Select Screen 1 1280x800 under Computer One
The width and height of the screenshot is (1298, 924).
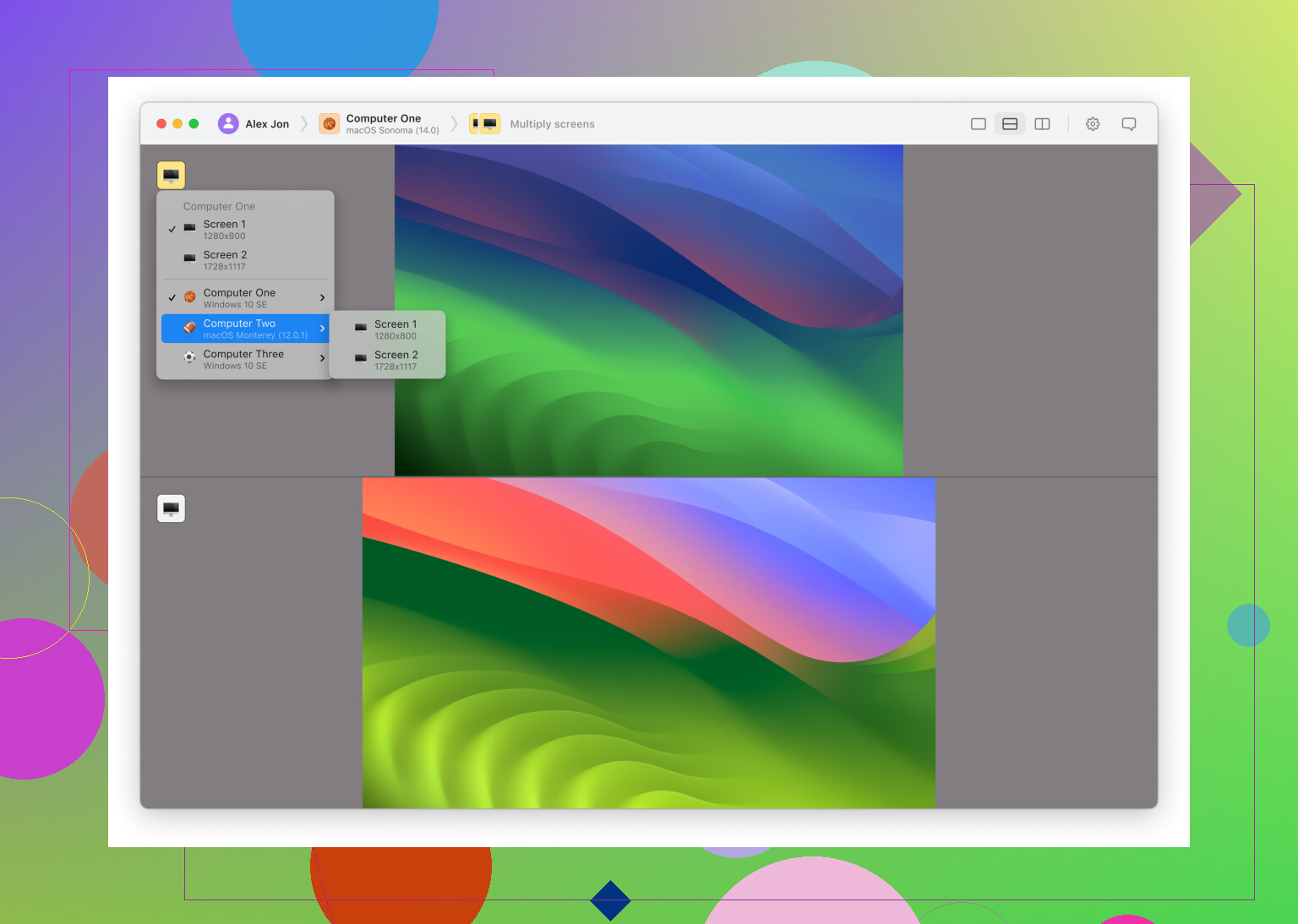pyautogui.click(x=244, y=230)
